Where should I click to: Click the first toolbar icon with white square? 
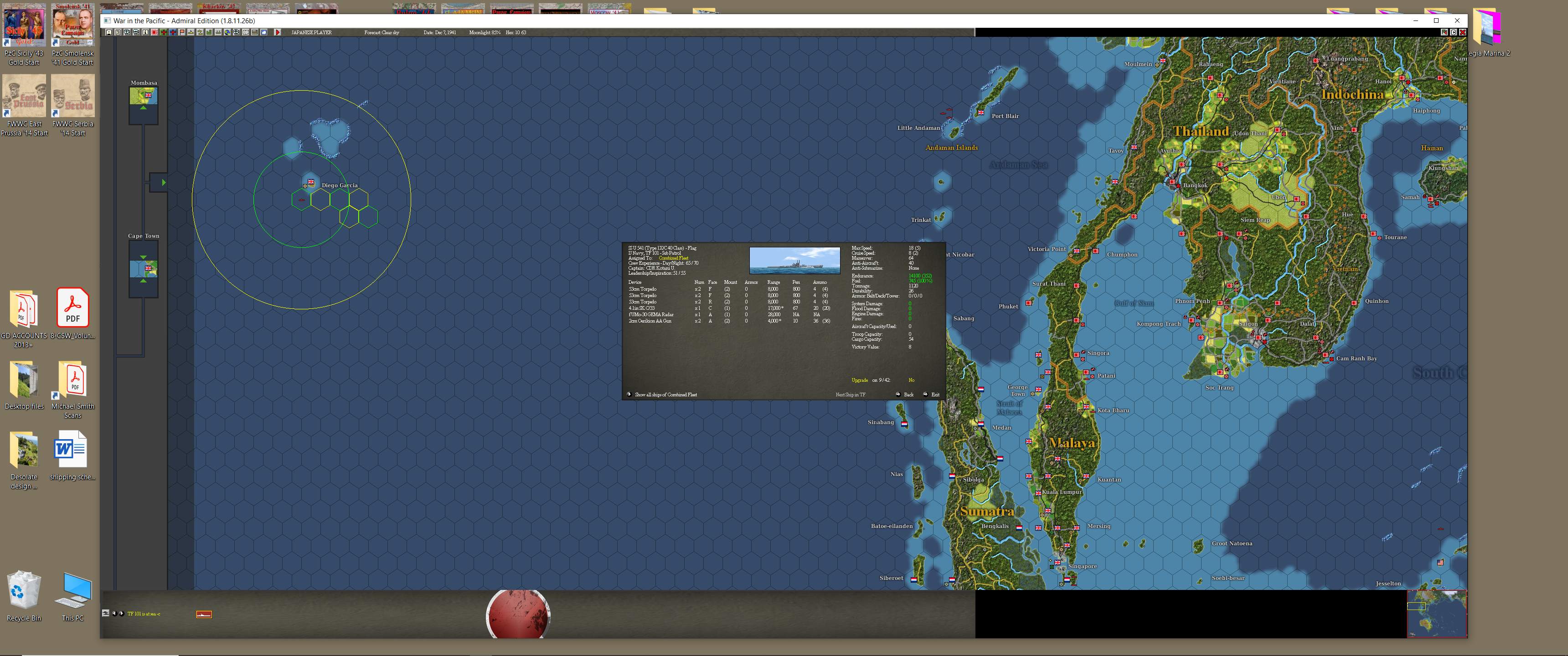(109, 32)
